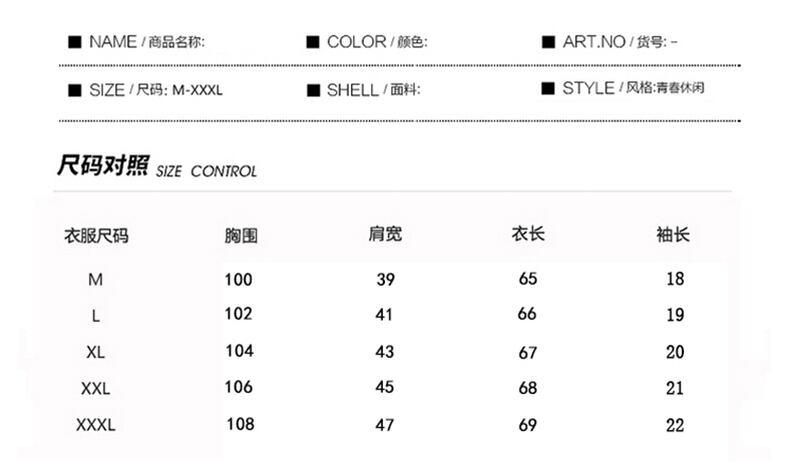
Task: Click the black square beside NAME
Action: pyautogui.click(x=74, y=42)
